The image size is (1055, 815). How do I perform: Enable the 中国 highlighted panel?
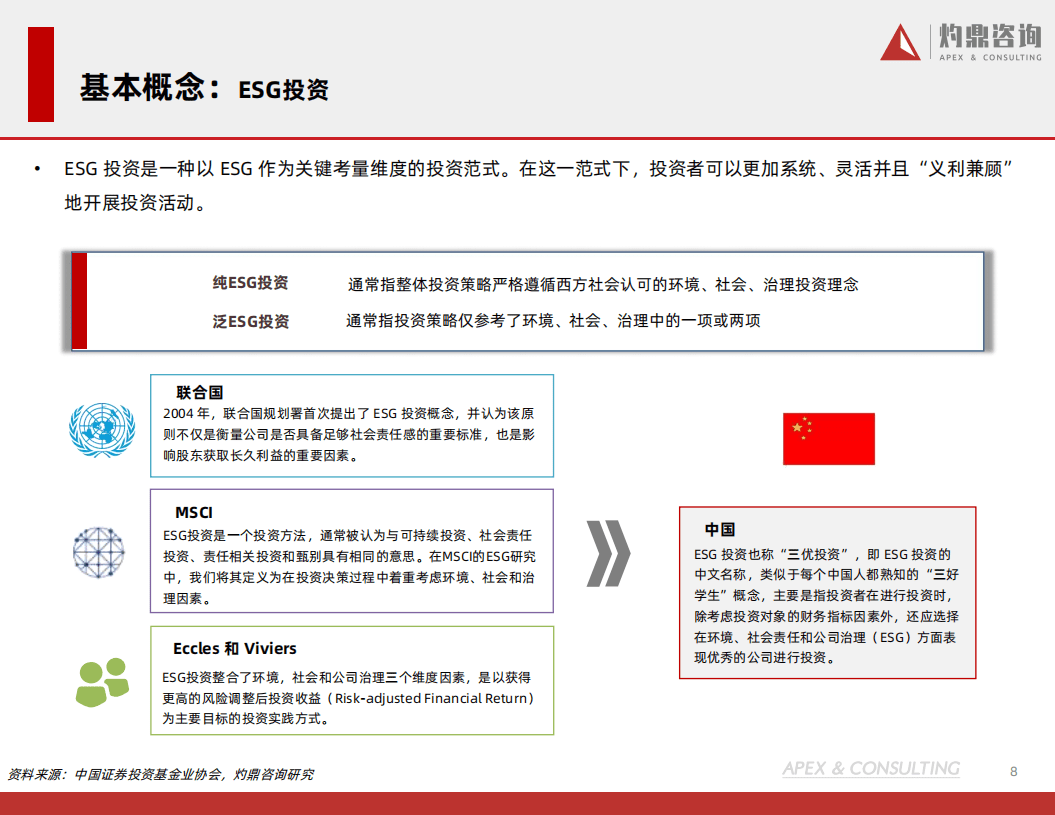click(x=827, y=595)
